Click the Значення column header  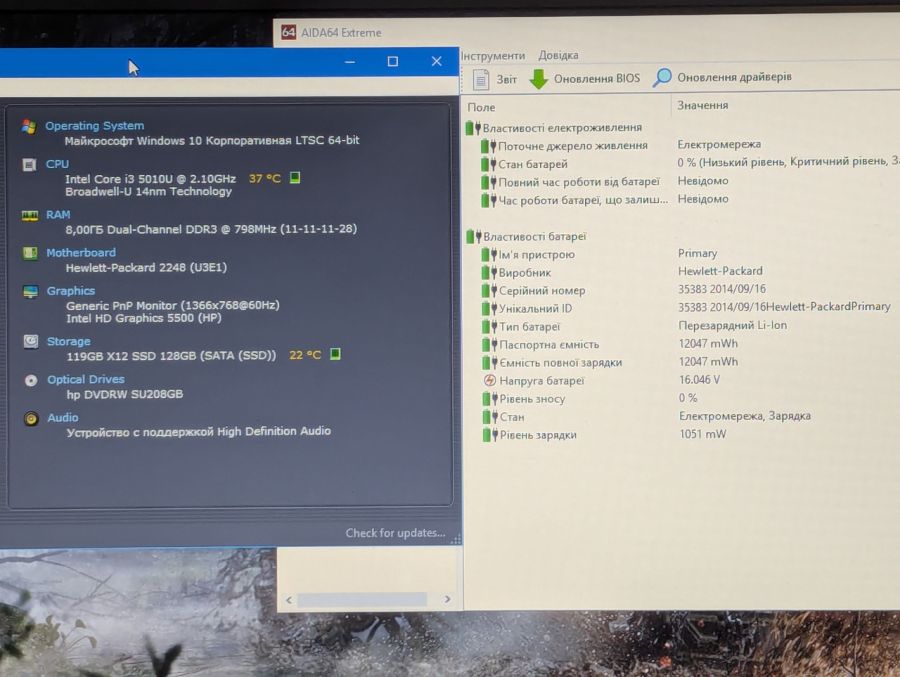703,106
